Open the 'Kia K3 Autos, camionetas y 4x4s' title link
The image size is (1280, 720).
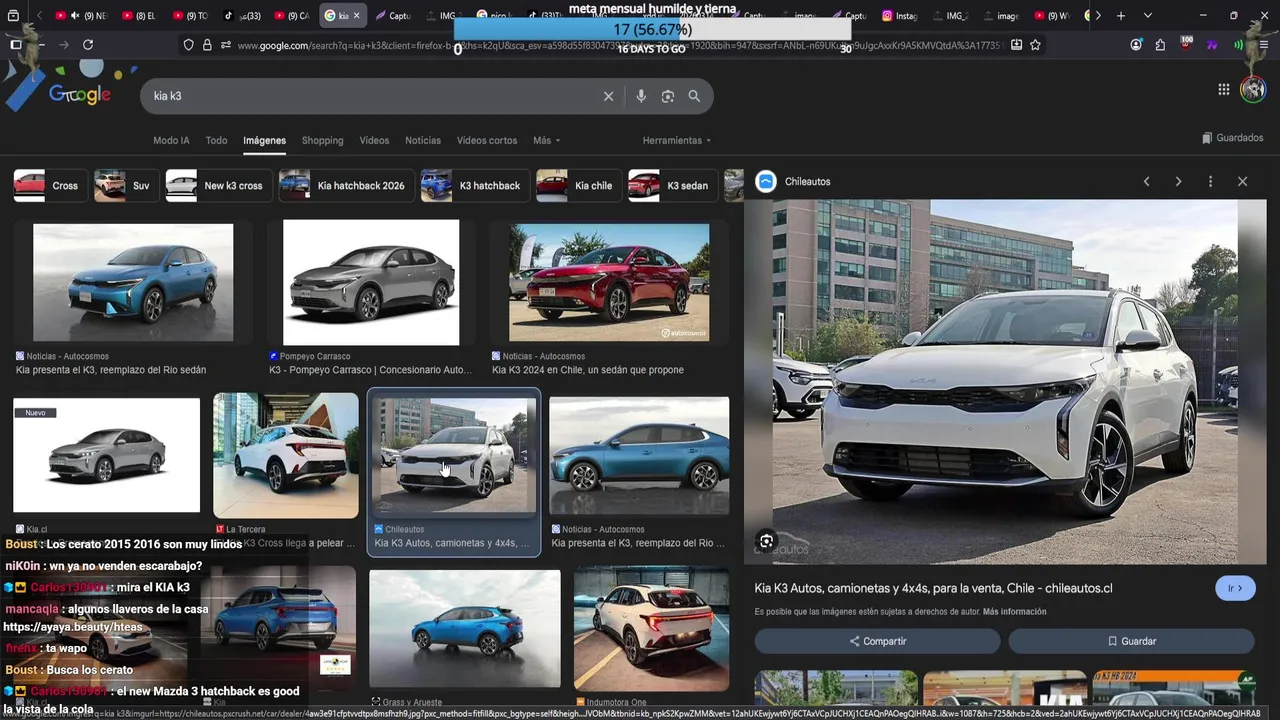(x=933, y=588)
